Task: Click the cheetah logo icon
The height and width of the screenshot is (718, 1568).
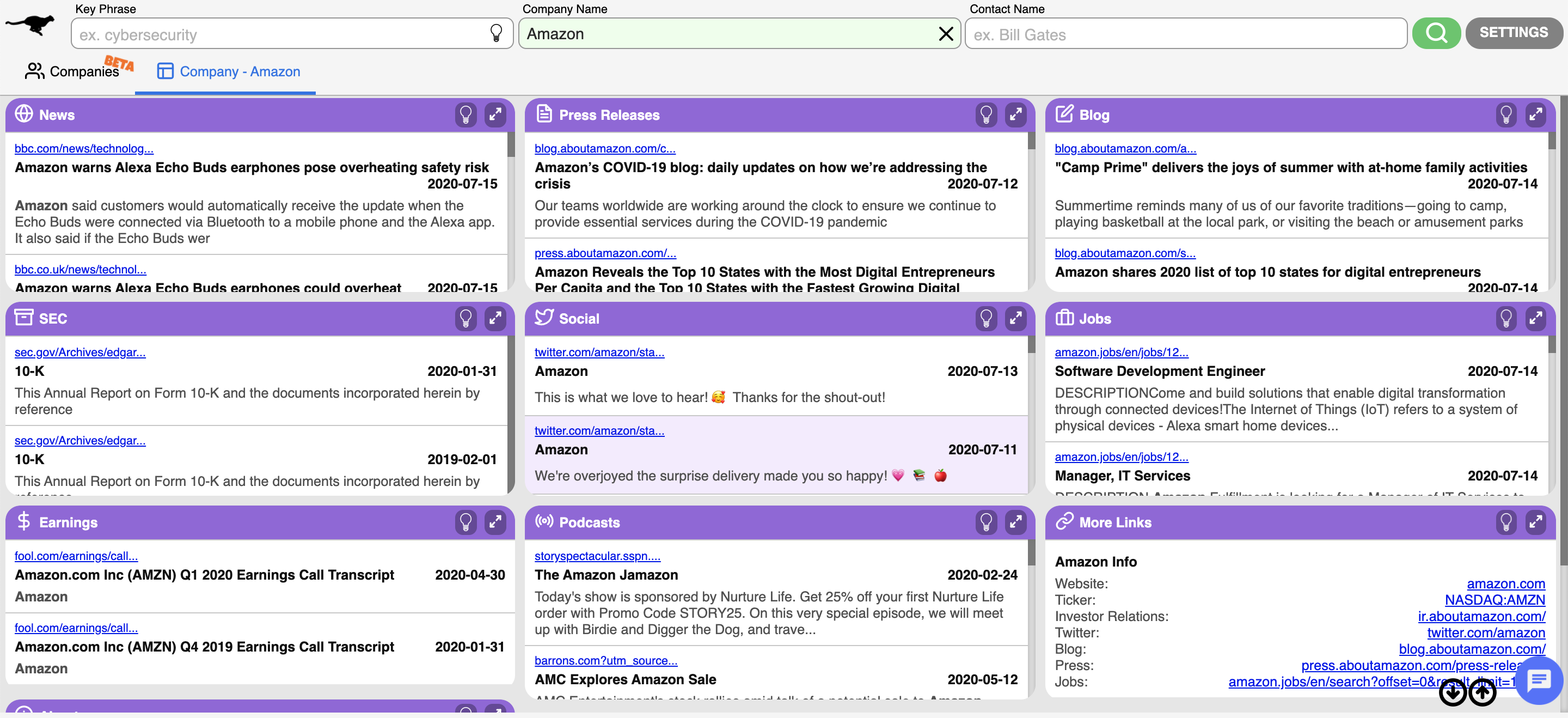Action: (30, 26)
